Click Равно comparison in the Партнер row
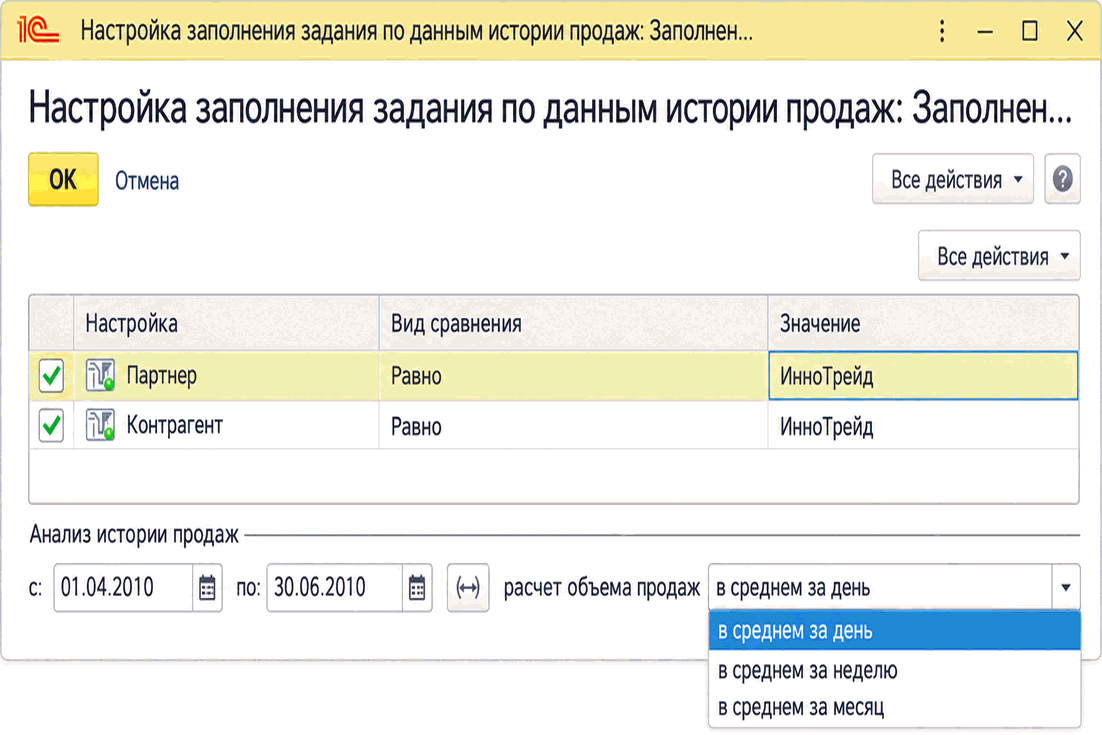Viewport: 1102px width, 735px height. tap(573, 376)
